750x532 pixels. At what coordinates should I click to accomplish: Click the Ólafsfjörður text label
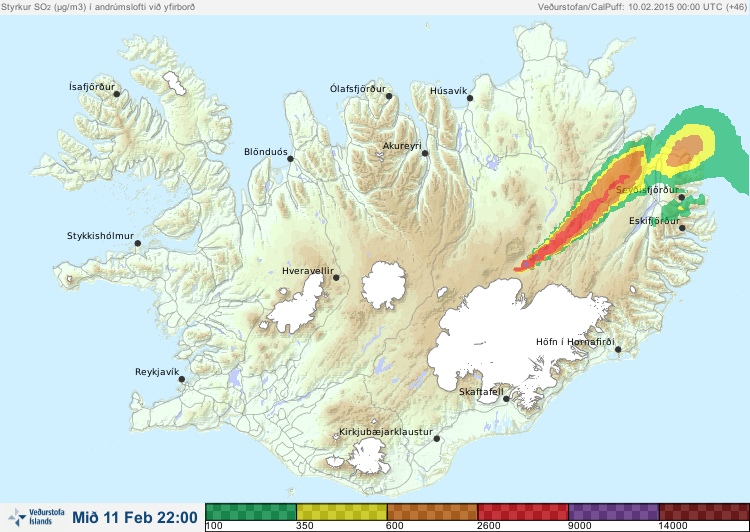[358, 89]
